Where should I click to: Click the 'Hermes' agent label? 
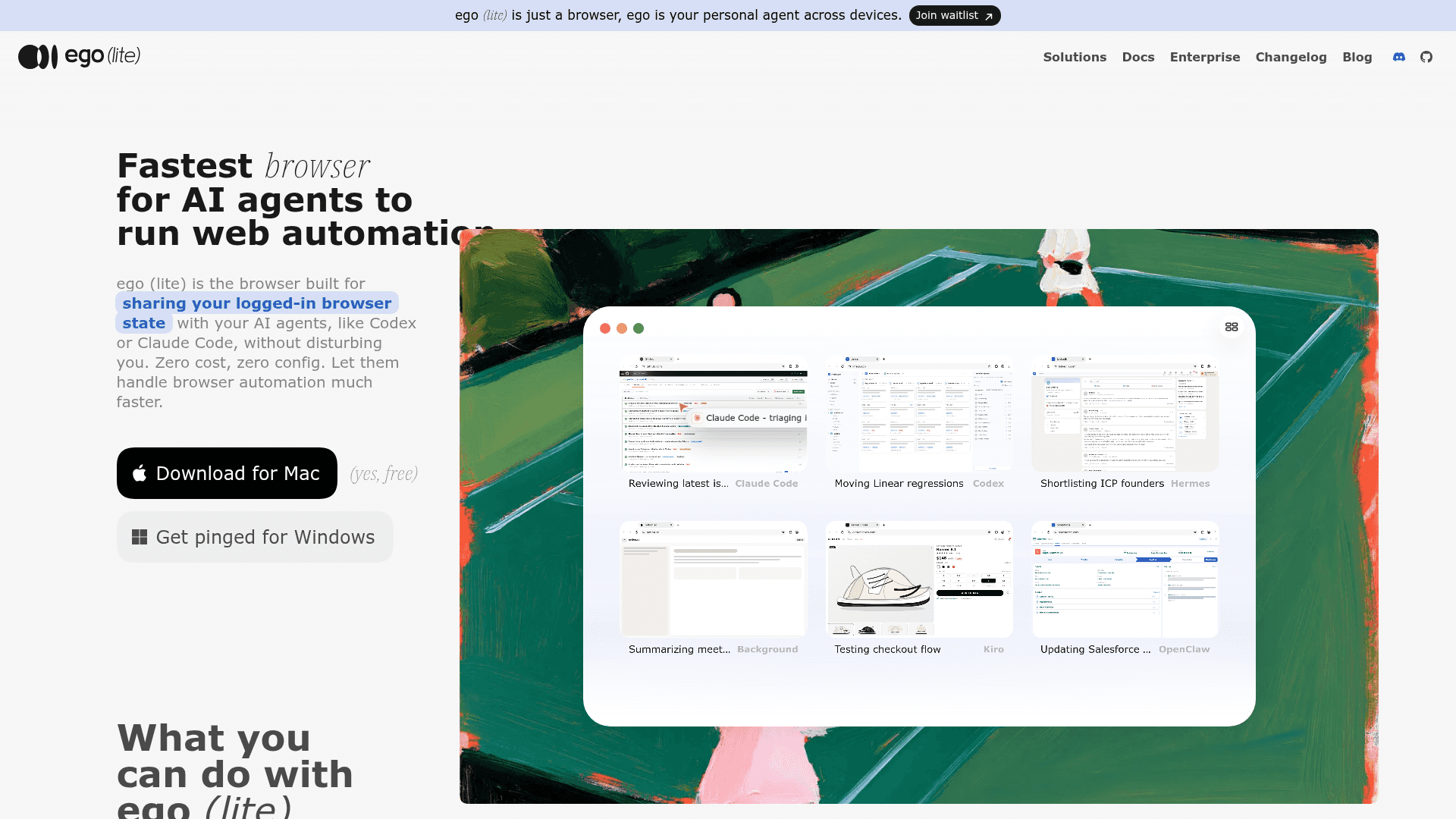click(1190, 484)
